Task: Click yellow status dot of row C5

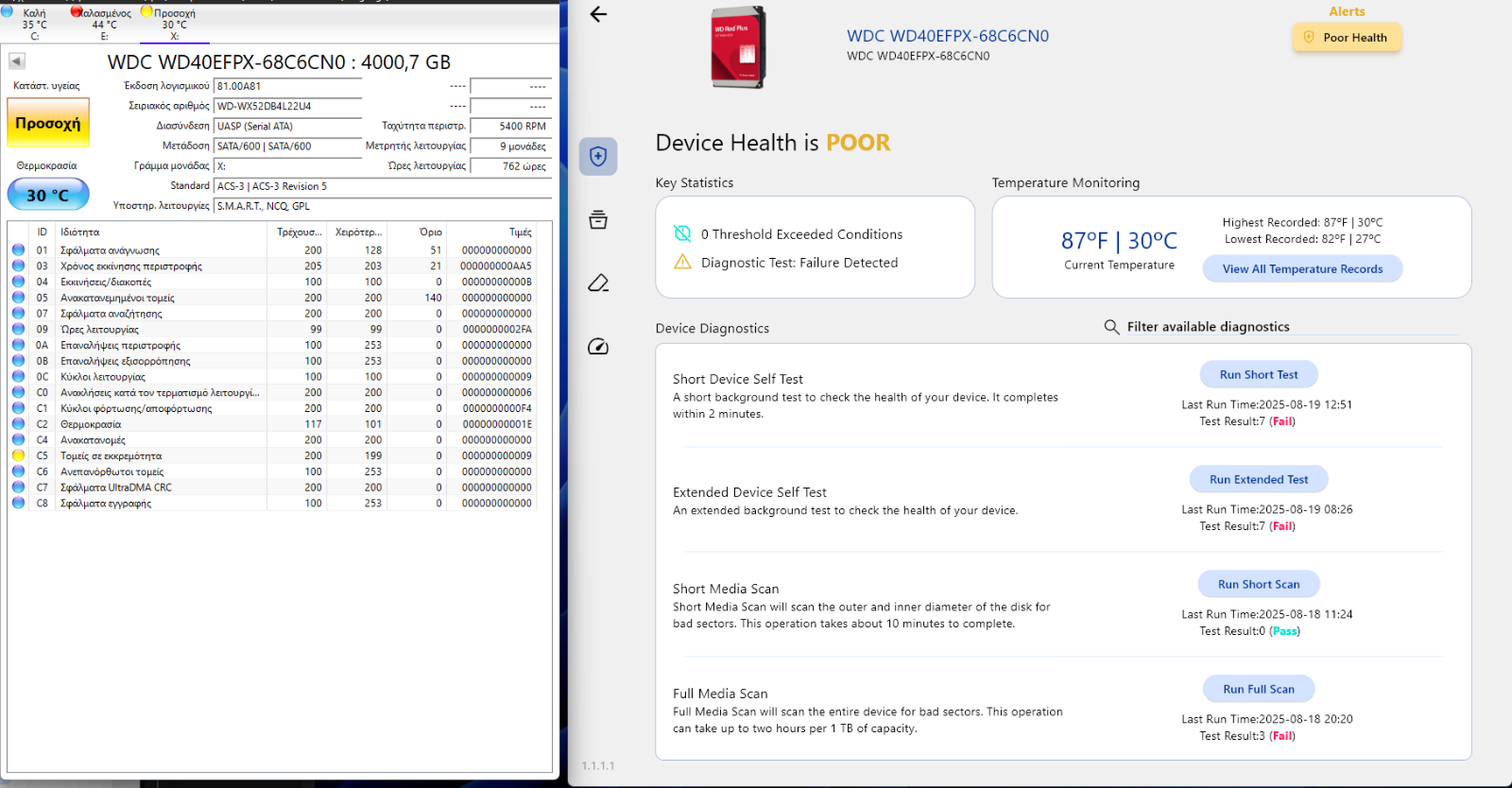Action: point(18,455)
